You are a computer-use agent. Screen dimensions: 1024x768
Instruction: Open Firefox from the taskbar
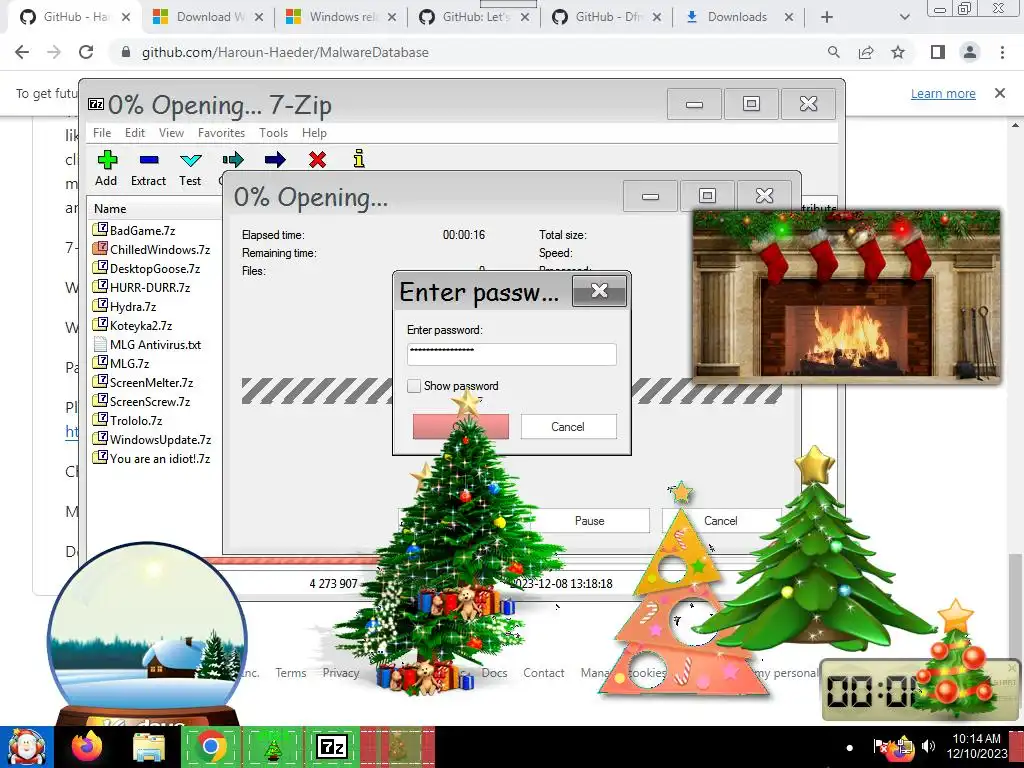87,746
